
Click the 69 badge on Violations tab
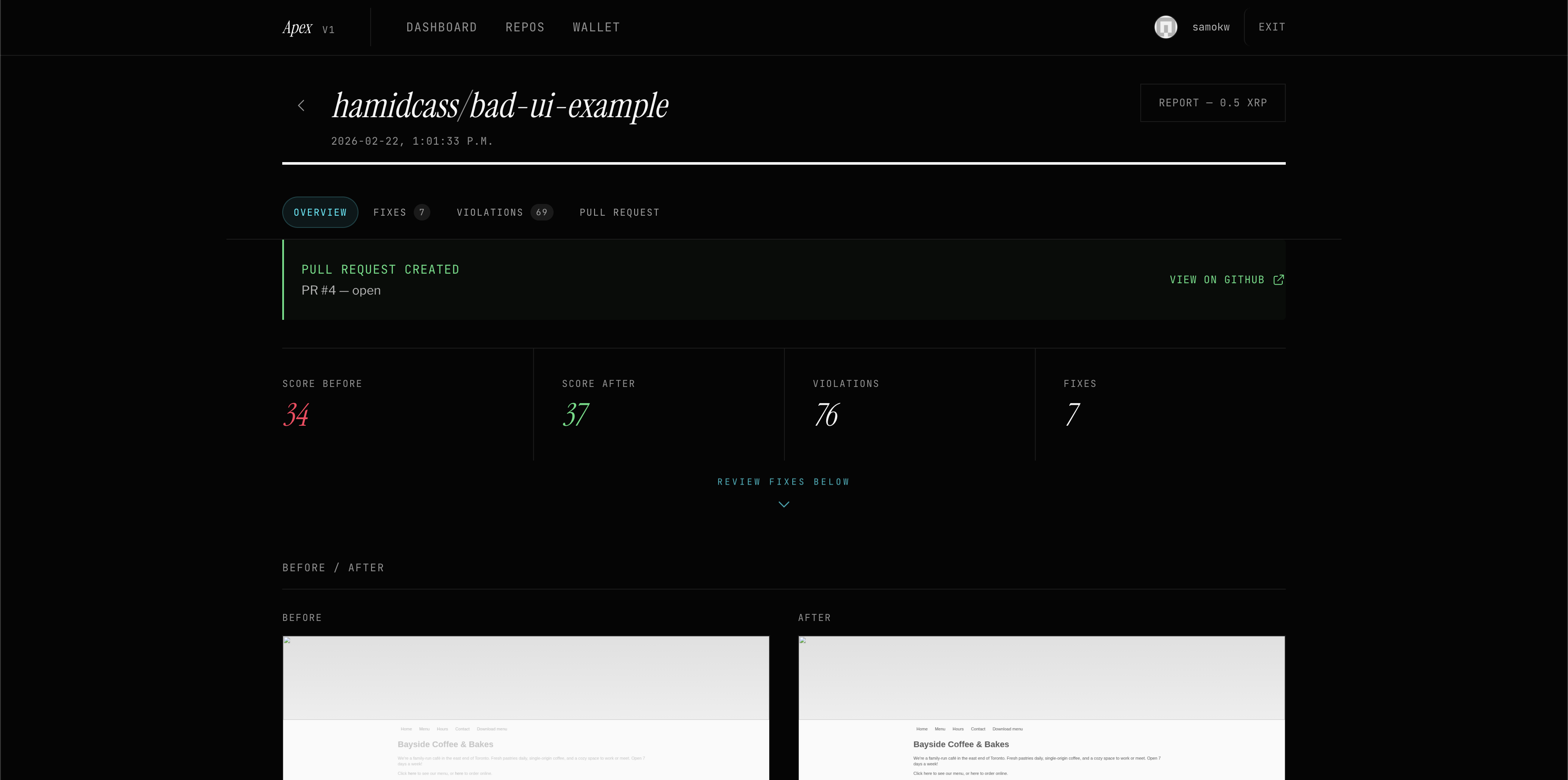click(x=541, y=213)
